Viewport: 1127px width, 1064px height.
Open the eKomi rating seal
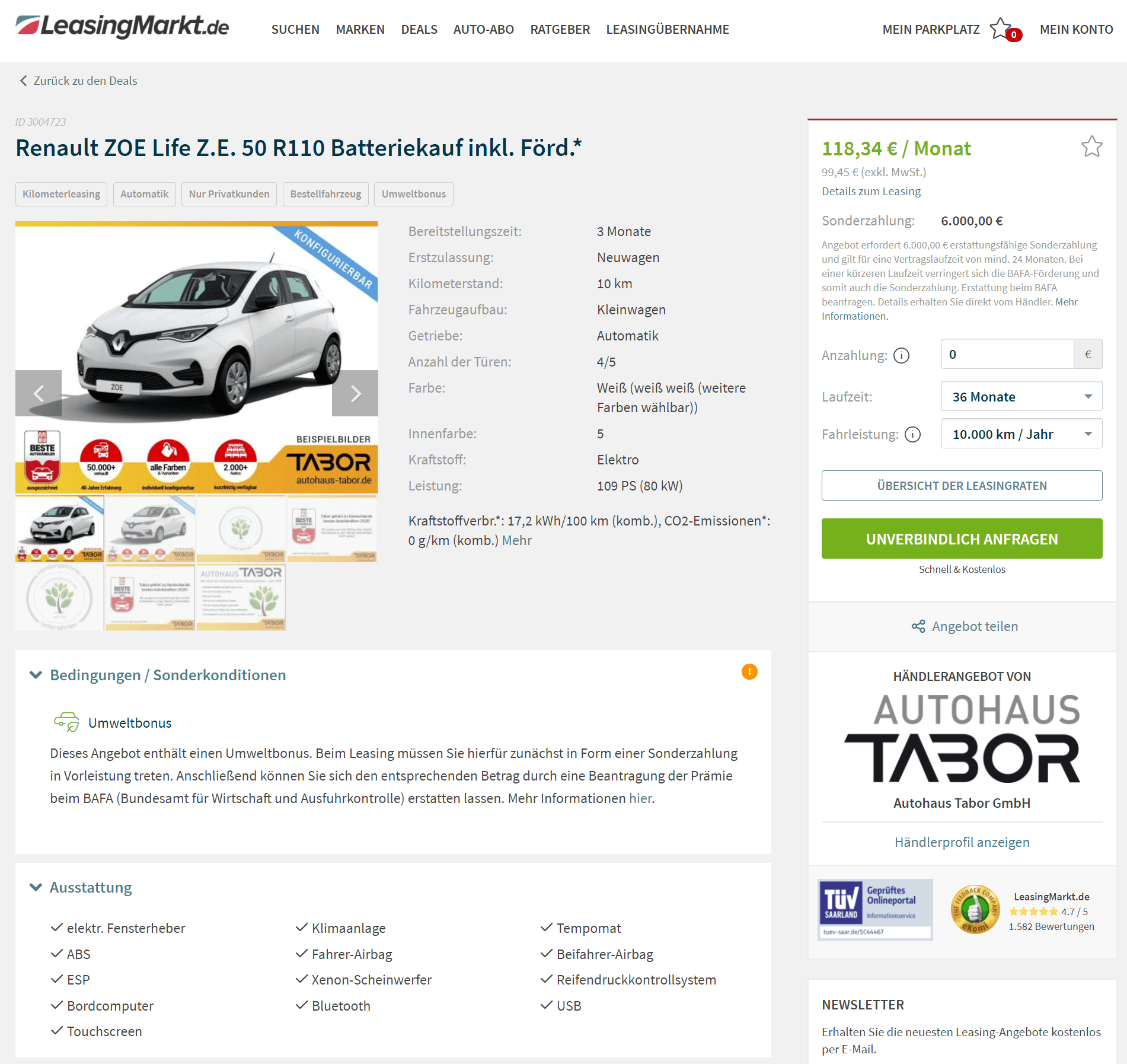(975, 909)
